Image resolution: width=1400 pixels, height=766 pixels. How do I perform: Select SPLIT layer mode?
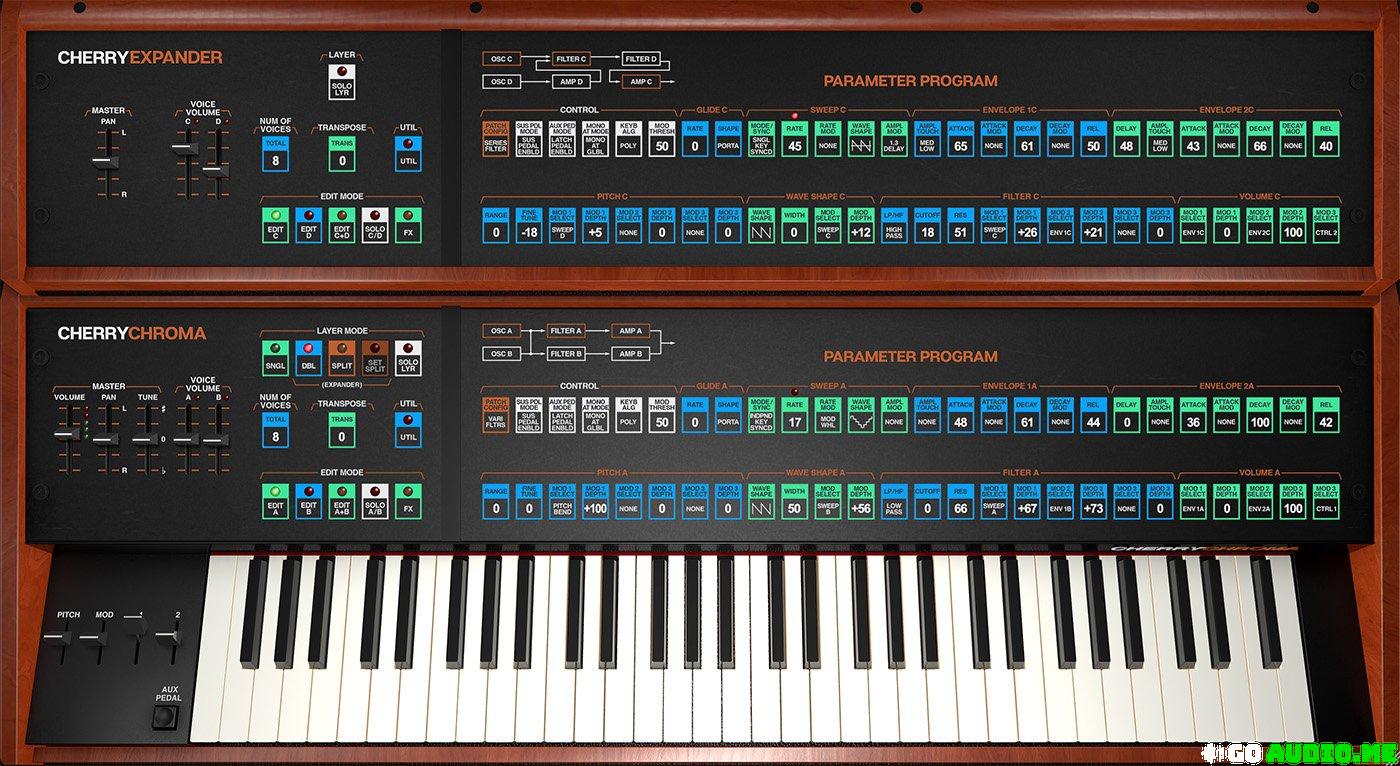click(x=342, y=358)
